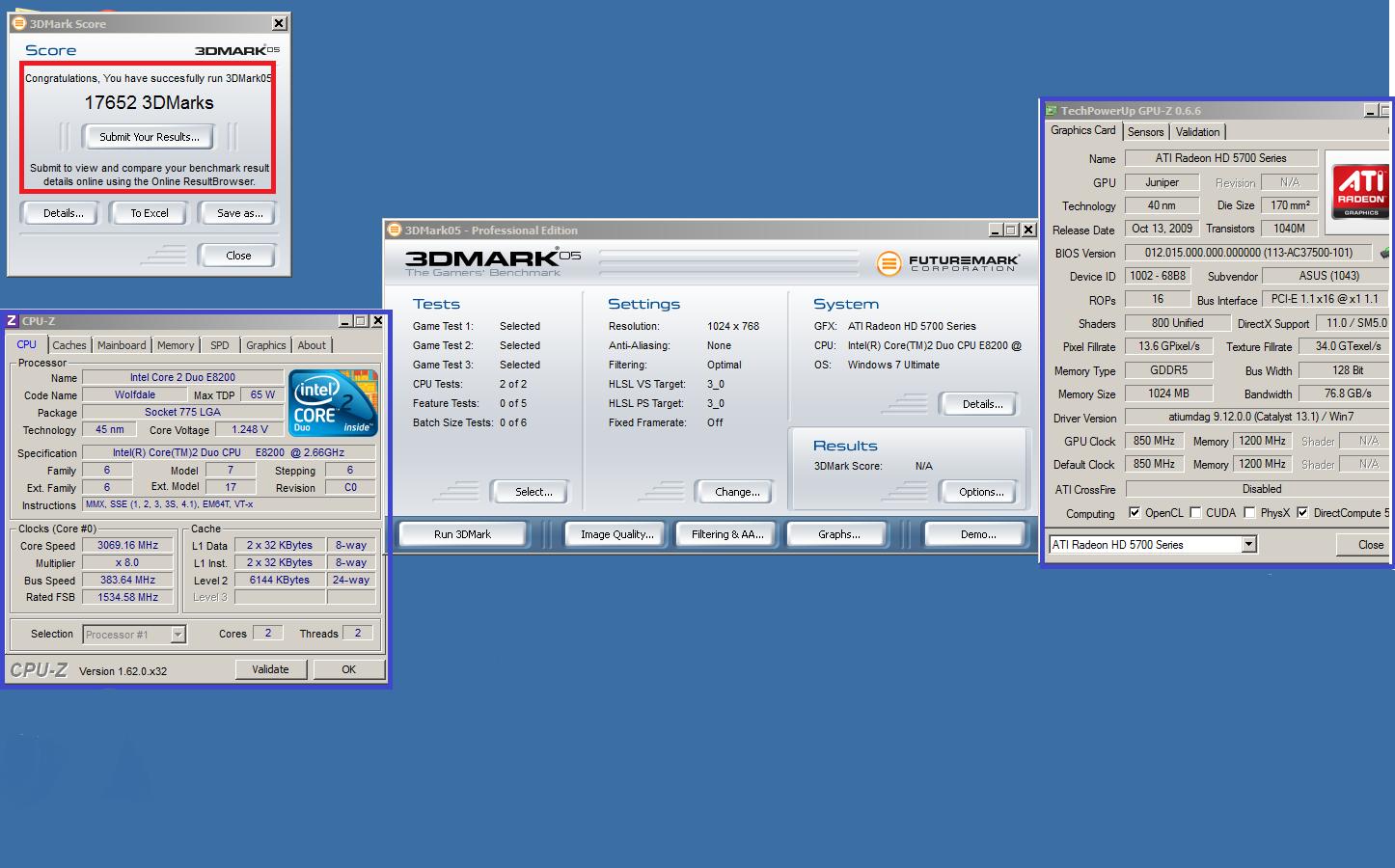The width and height of the screenshot is (1395, 868).
Task: Toggle the CUDA checkbox in GPU-Z
Action: click(1195, 512)
